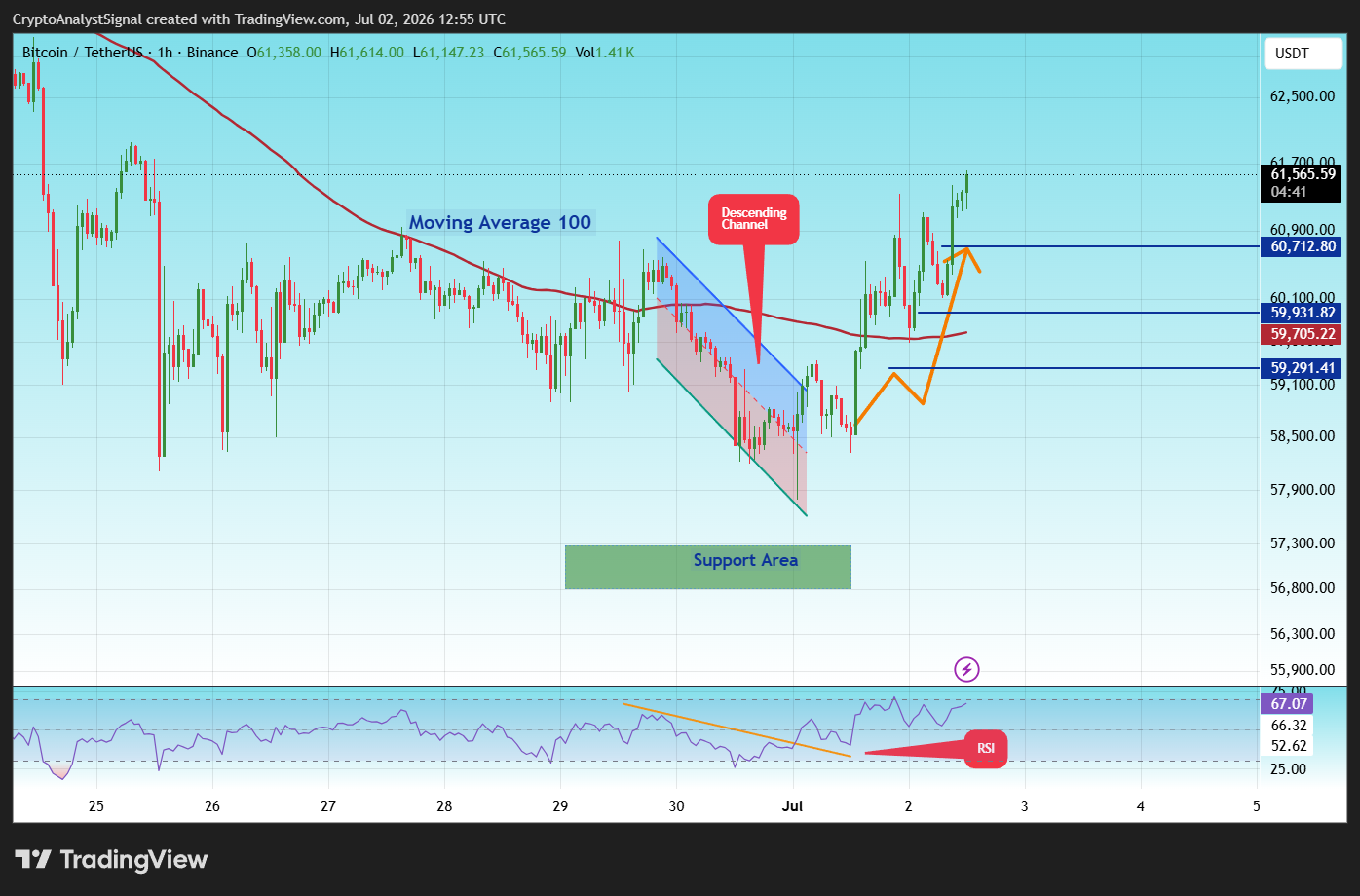This screenshot has height=896, width=1360.
Task: Click the Jul date on the time axis
Action: (x=793, y=806)
